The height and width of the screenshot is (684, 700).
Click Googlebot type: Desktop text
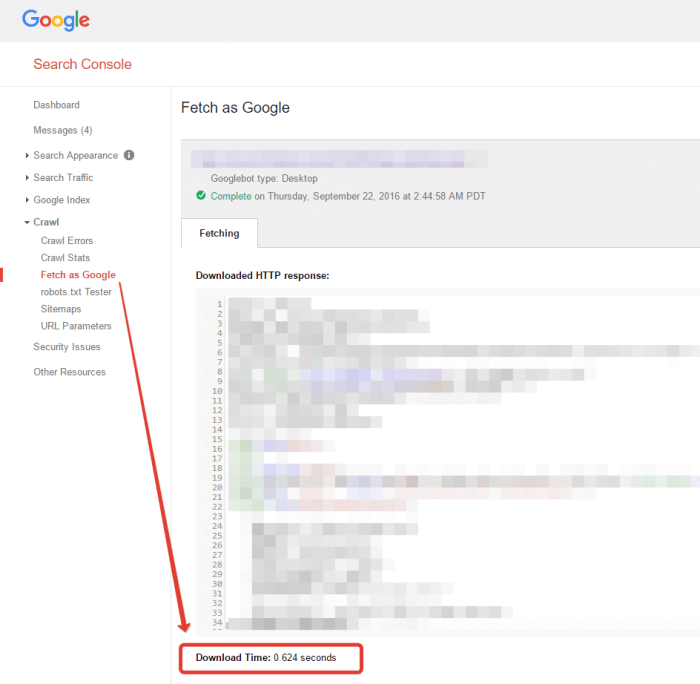tap(264, 179)
